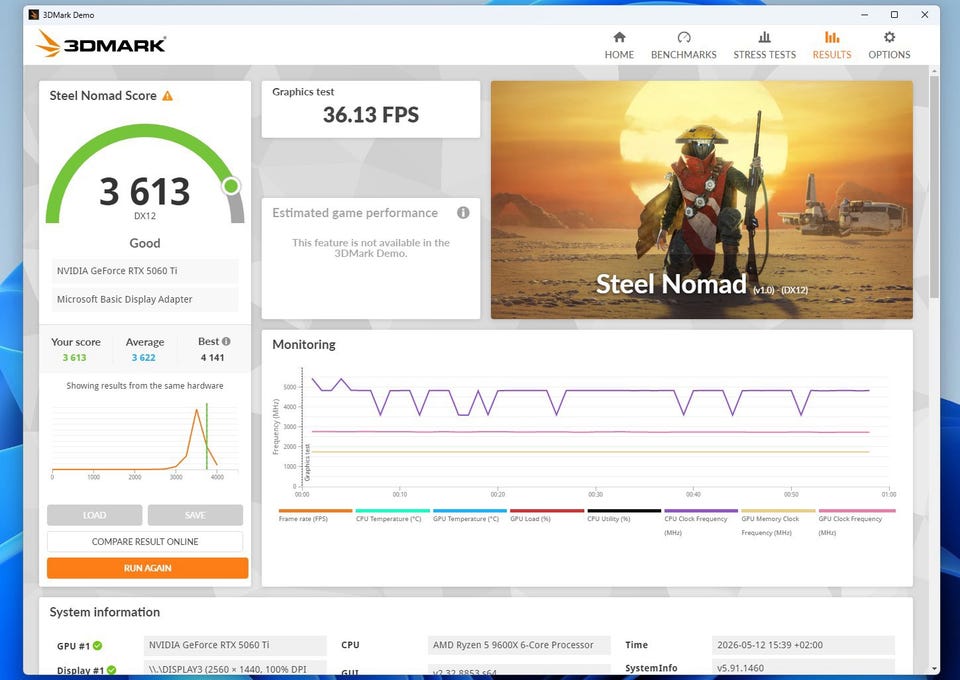Click the orange RUN AGAIN button
The height and width of the screenshot is (680, 960).
click(x=148, y=568)
